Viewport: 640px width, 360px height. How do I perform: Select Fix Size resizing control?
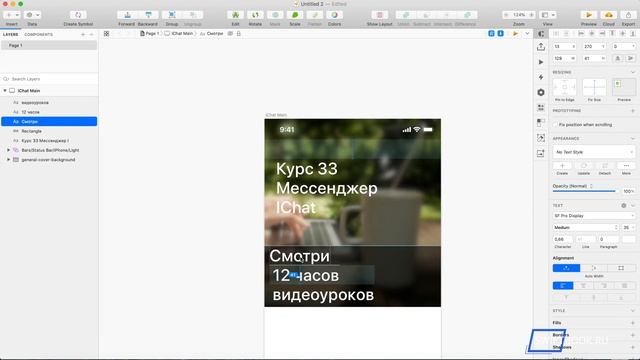point(594,87)
